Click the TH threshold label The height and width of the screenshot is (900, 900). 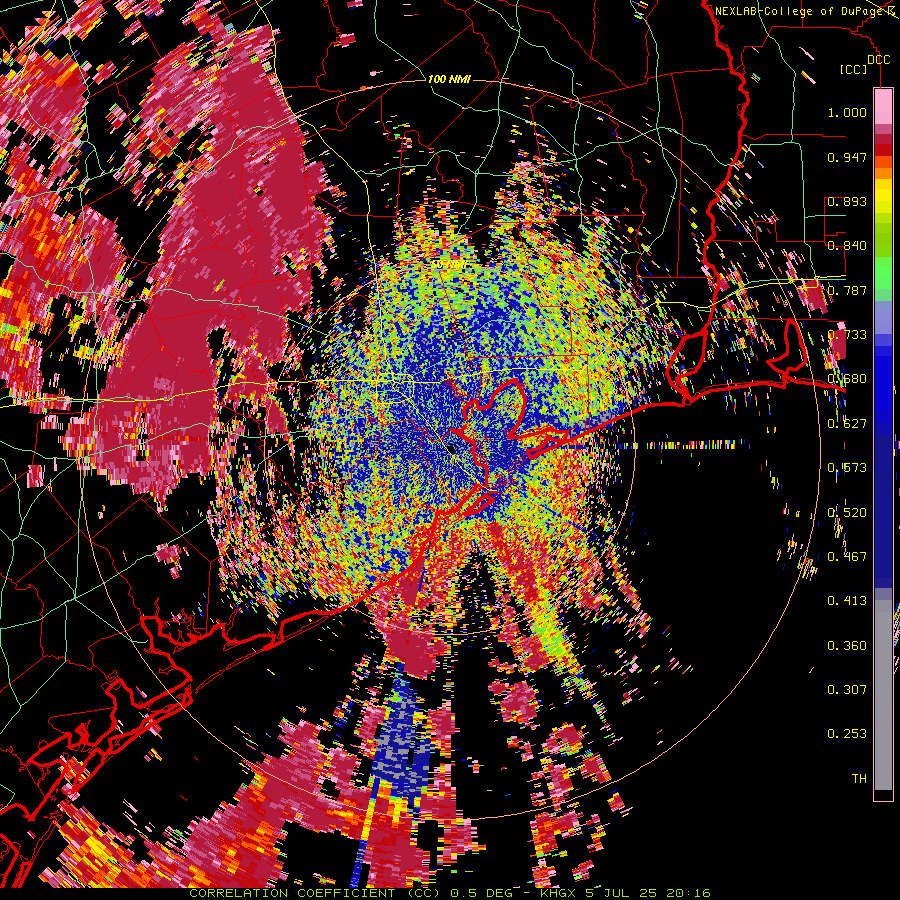pyautogui.click(x=859, y=779)
